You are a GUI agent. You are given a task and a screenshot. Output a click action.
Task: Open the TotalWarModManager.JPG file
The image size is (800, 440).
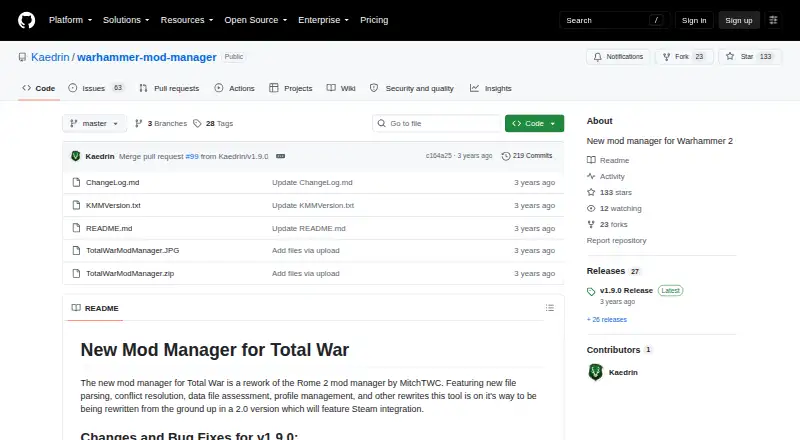click(x=132, y=250)
